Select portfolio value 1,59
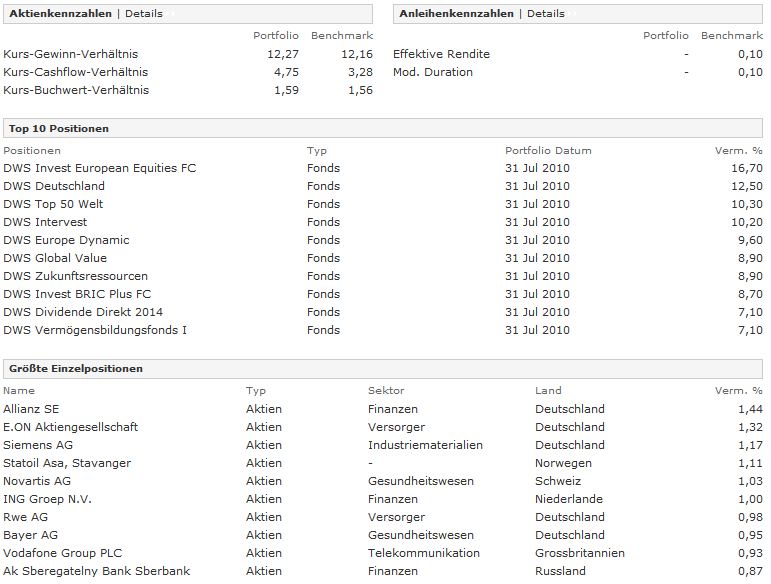771x584 pixels. pyautogui.click(x=286, y=90)
